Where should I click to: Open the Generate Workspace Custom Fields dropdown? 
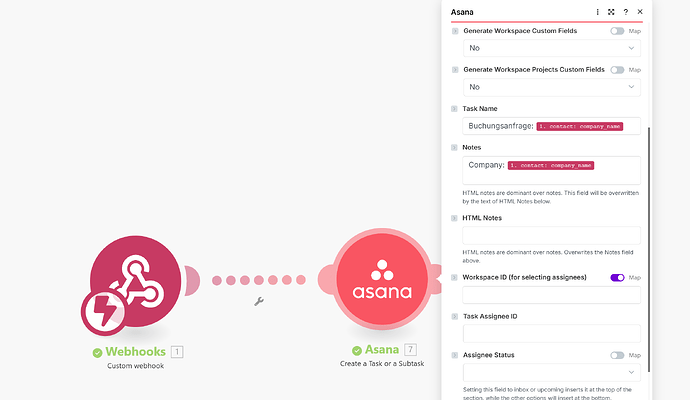point(551,48)
